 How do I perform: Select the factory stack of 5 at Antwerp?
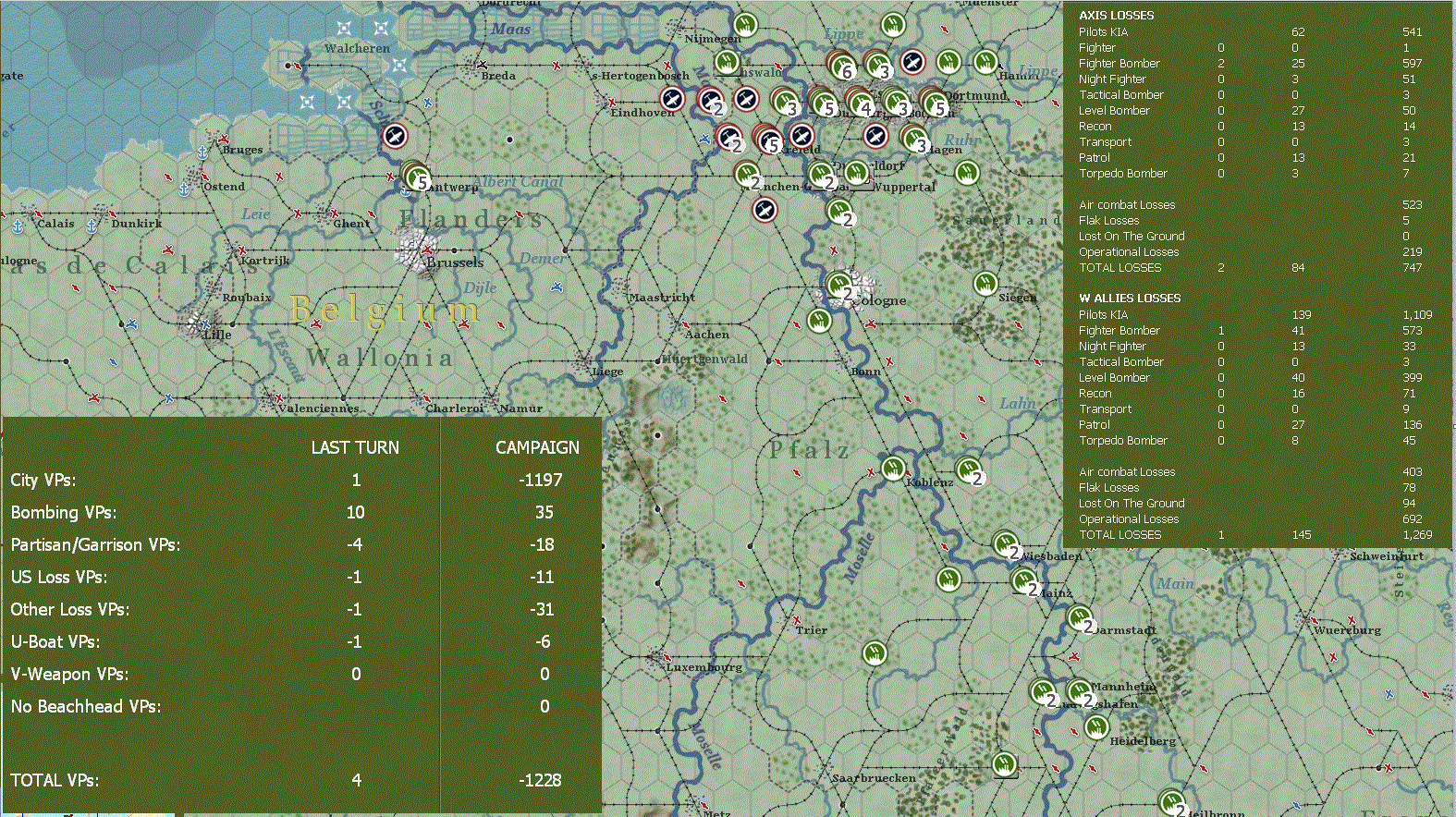417,174
